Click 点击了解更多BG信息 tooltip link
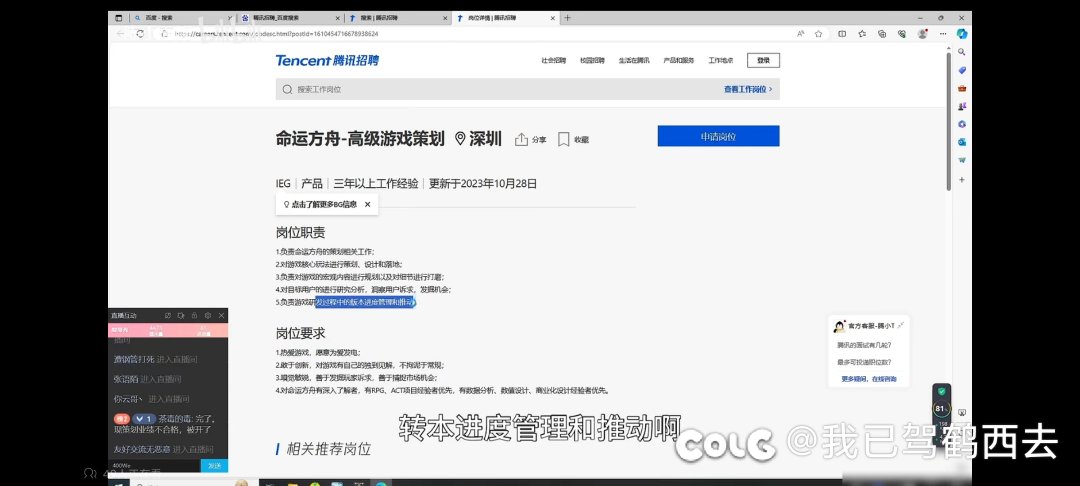Viewport: 1080px width, 486px height. [x=324, y=204]
